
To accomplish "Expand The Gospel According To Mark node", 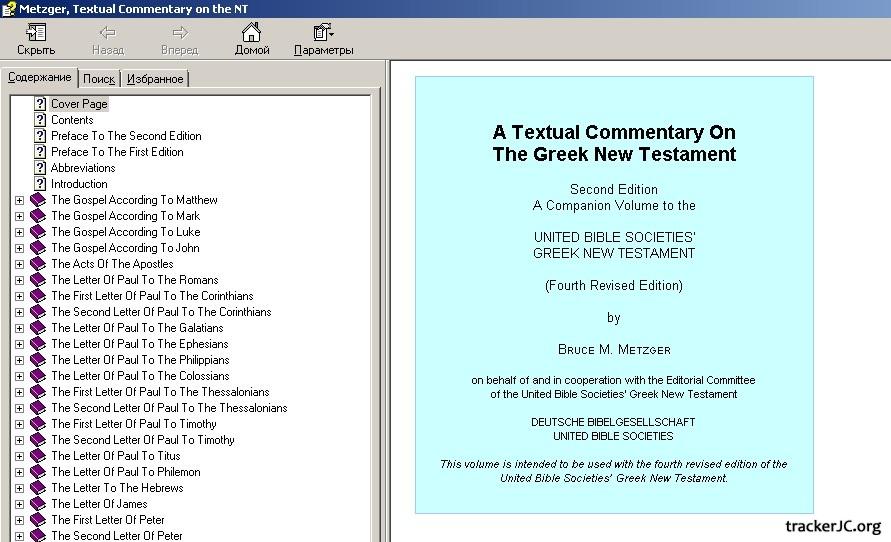I will click(19, 216).
